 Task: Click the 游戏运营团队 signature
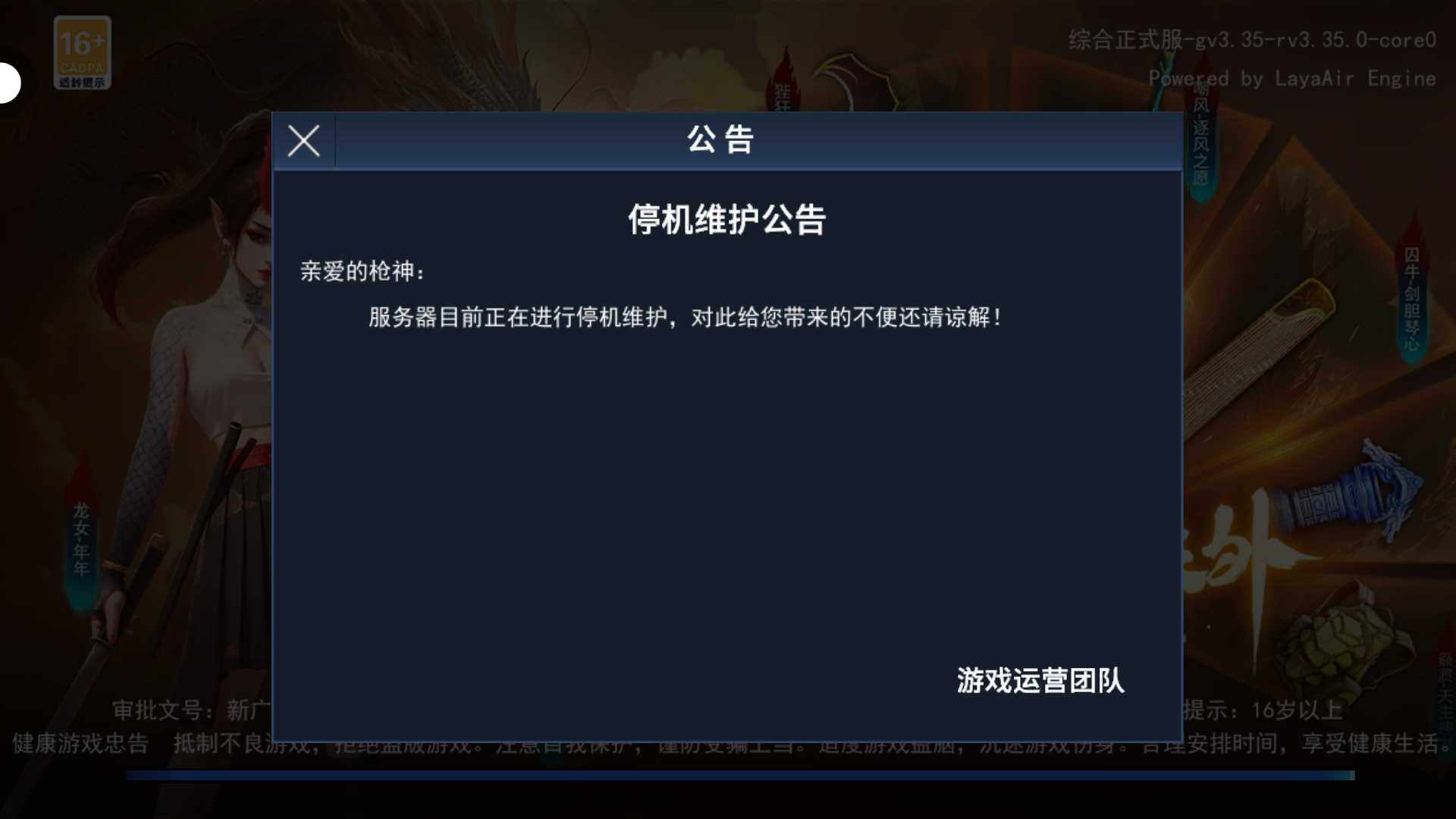point(1040,680)
